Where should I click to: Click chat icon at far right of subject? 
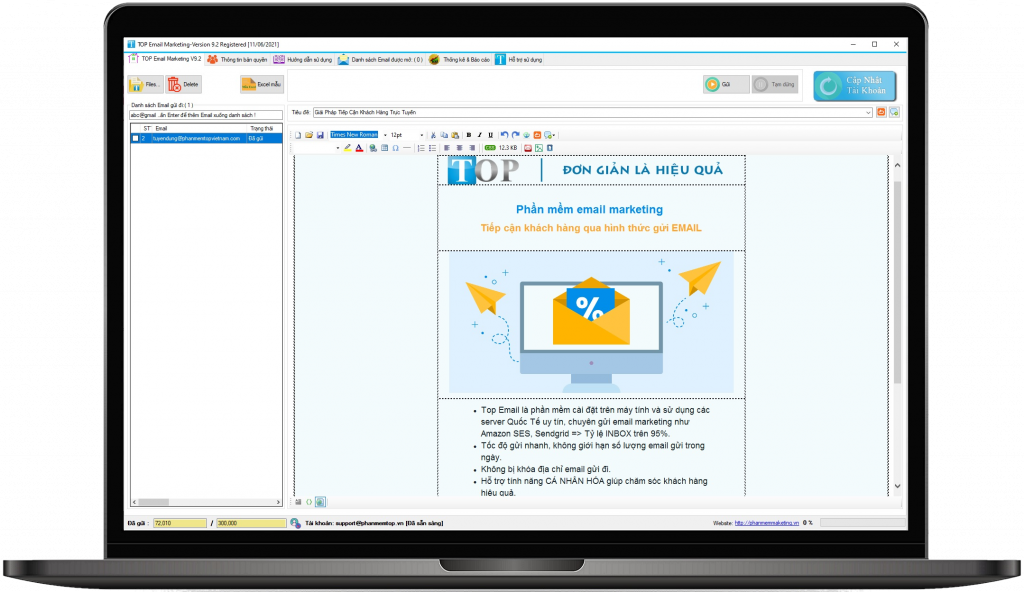894,112
